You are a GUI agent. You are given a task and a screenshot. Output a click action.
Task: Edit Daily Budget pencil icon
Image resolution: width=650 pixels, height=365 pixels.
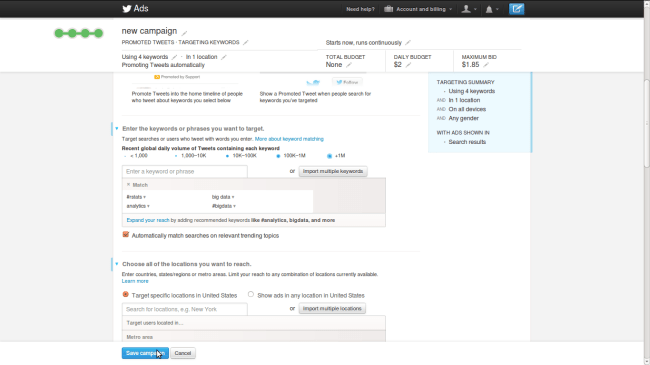point(408,65)
